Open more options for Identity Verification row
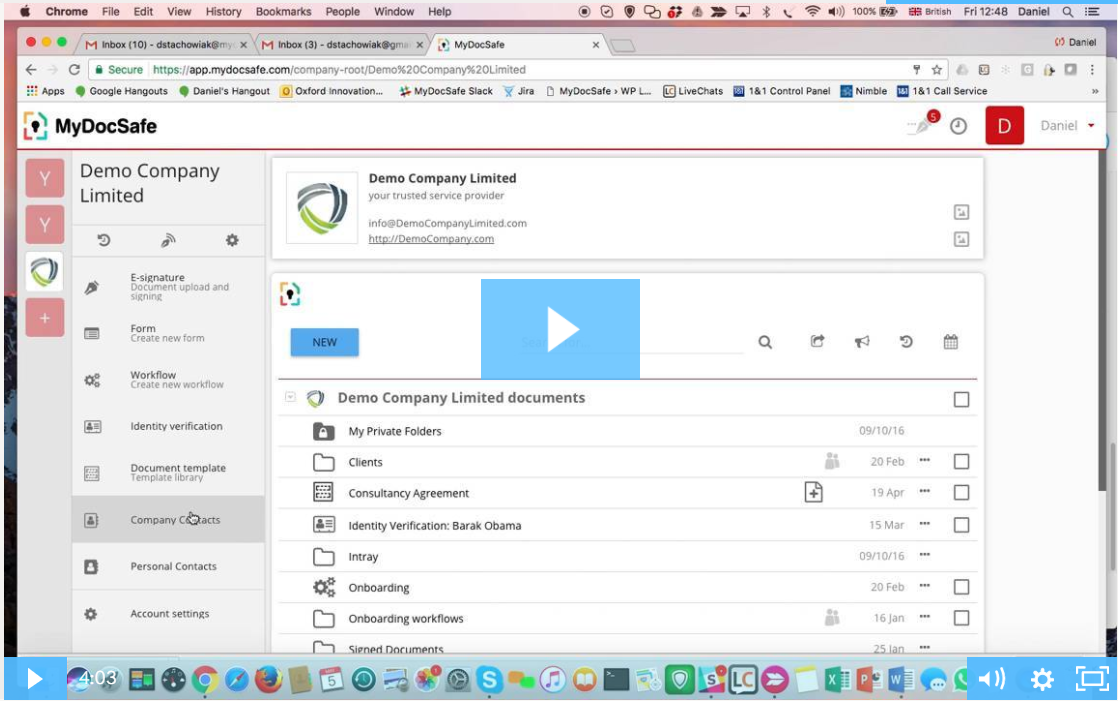The height and width of the screenshot is (701, 1118). click(x=925, y=523)
